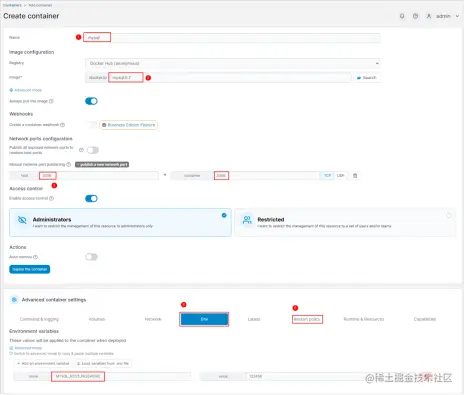Screen dimensions: 464x395
Task: Click the Restricted users icon
Action: tap(247, 220)
